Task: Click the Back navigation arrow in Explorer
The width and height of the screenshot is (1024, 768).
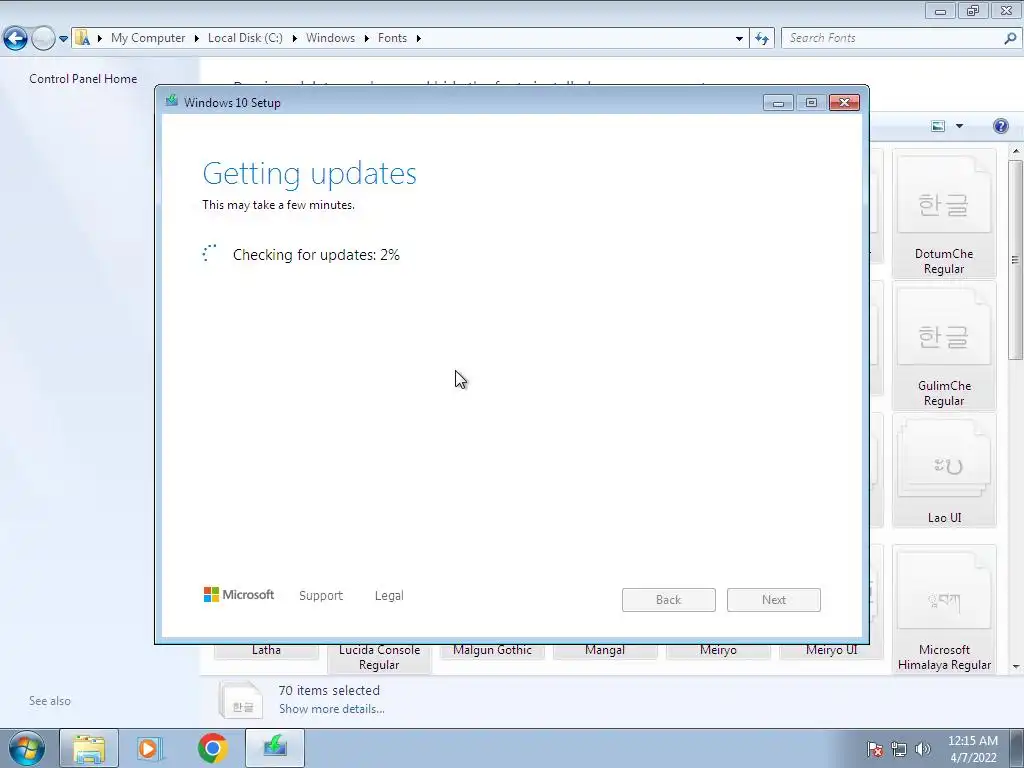Action: [x=16, y=39]
